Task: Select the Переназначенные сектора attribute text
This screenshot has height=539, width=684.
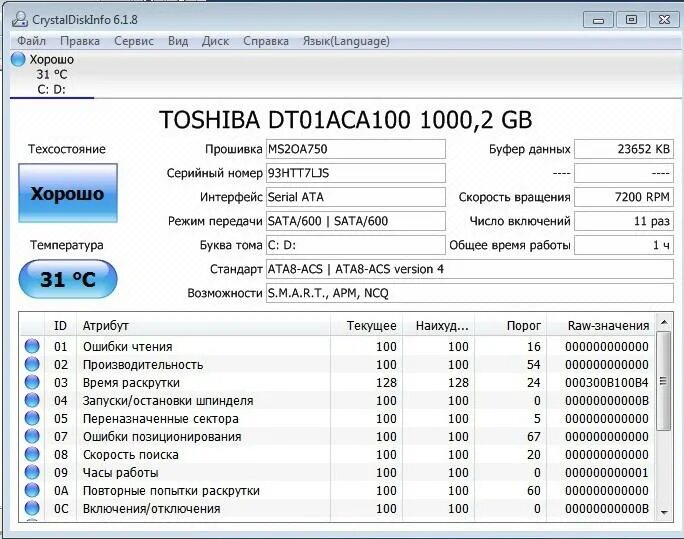Action: [161, 419]
